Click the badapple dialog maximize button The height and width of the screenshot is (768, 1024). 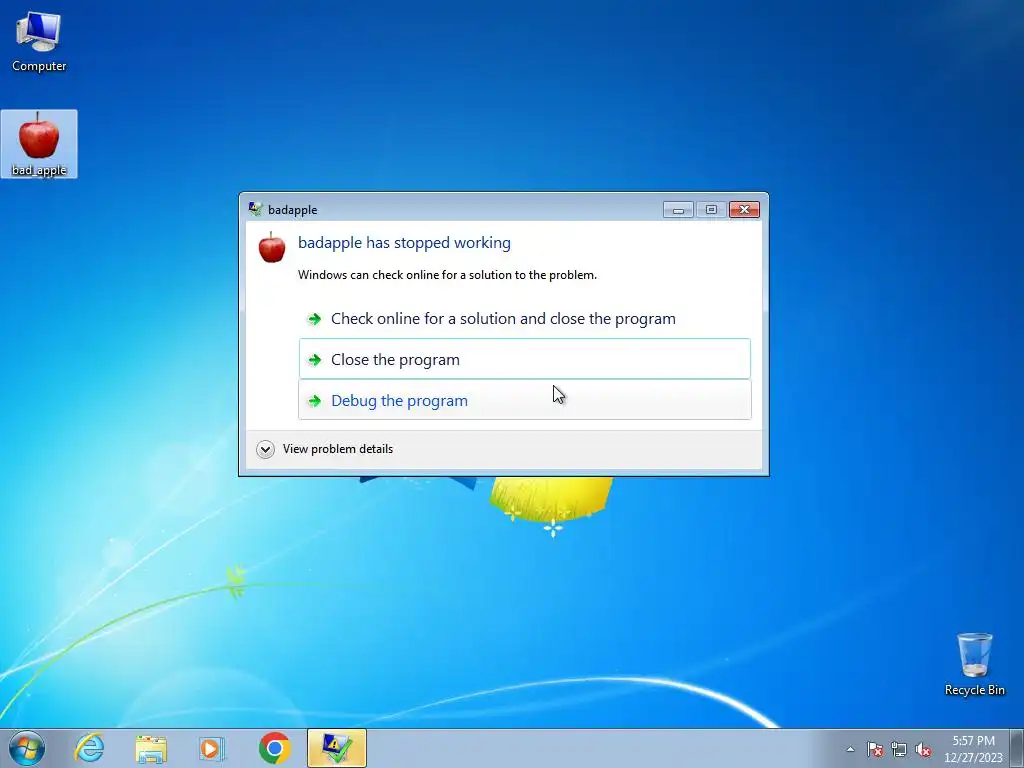711,210
